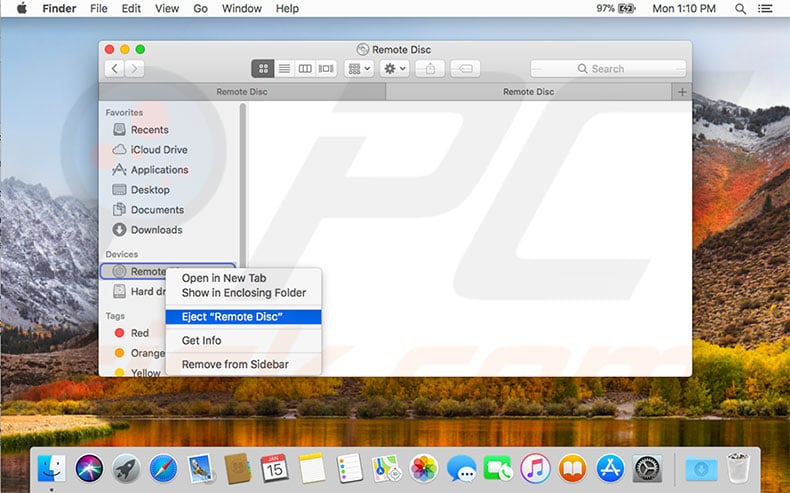Open Launchpad from the Dock
This screenshot has height=493, width=790.
(x=126, y=468)
